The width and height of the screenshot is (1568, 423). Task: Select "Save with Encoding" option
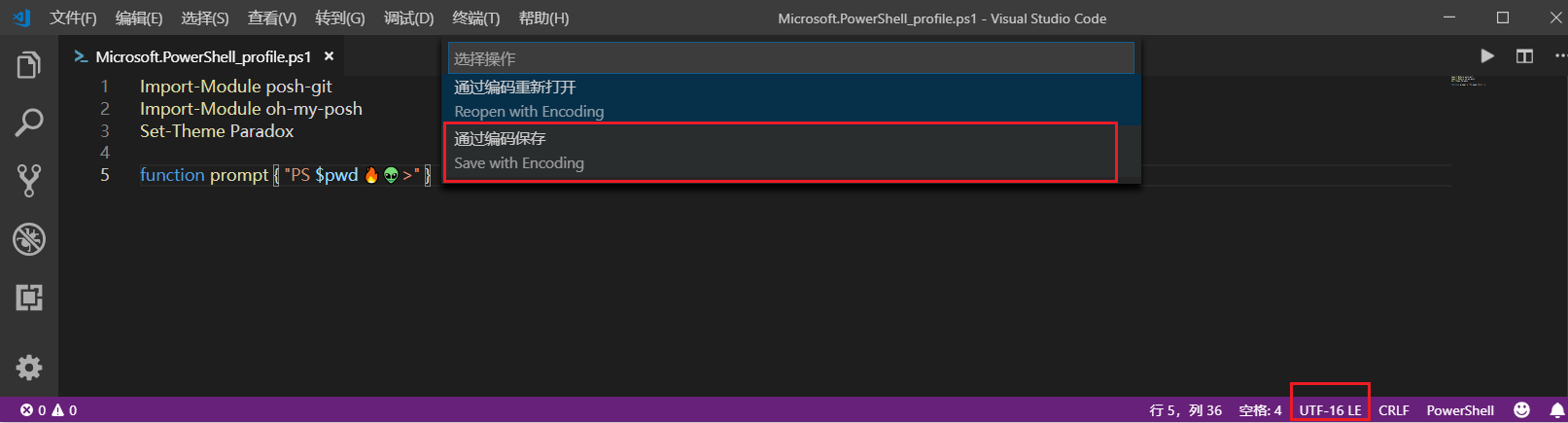point(780,151)
